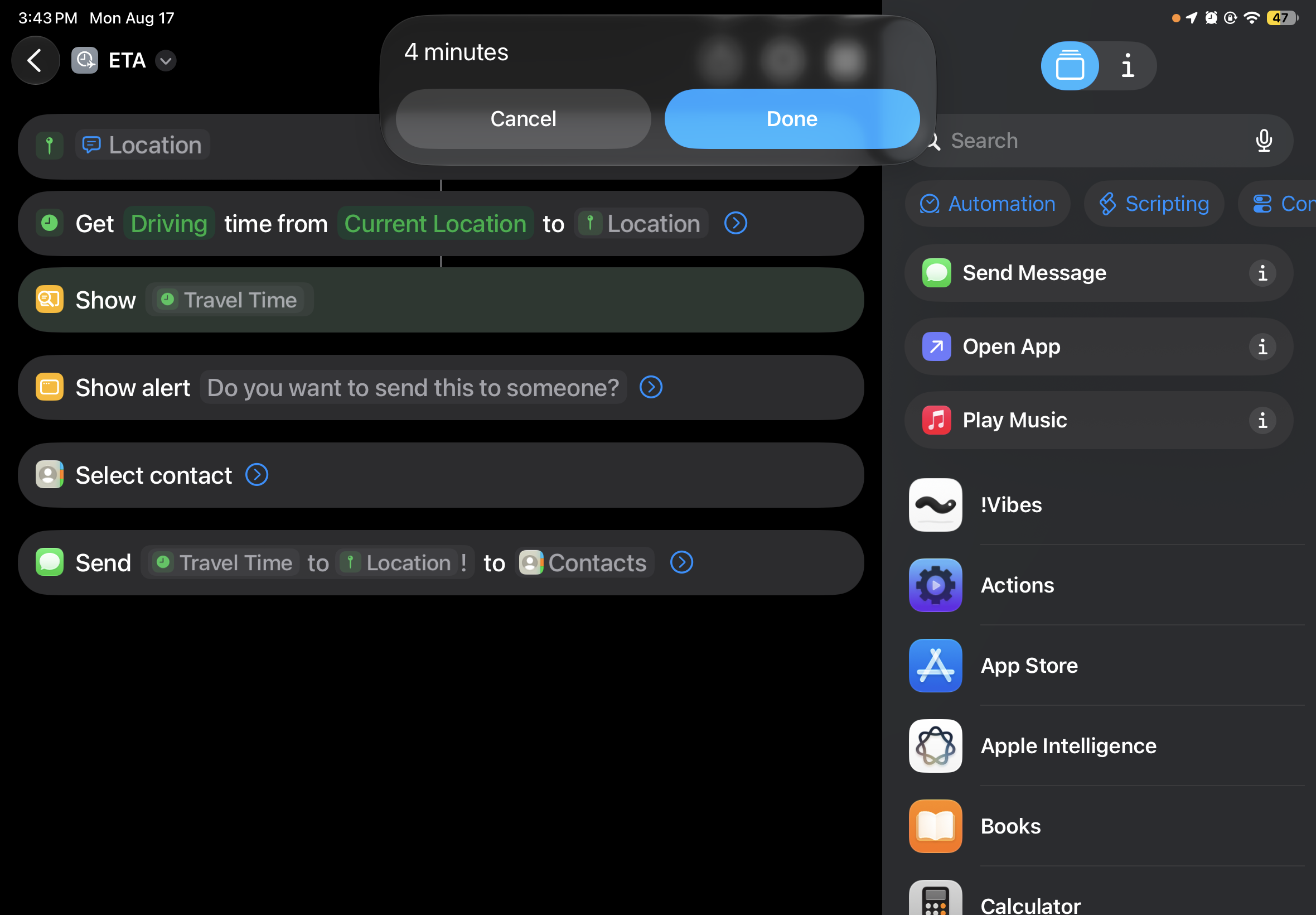
Task: Select the Contacts recipient variable
Action: pyautogui.click(x=584, y=563)
